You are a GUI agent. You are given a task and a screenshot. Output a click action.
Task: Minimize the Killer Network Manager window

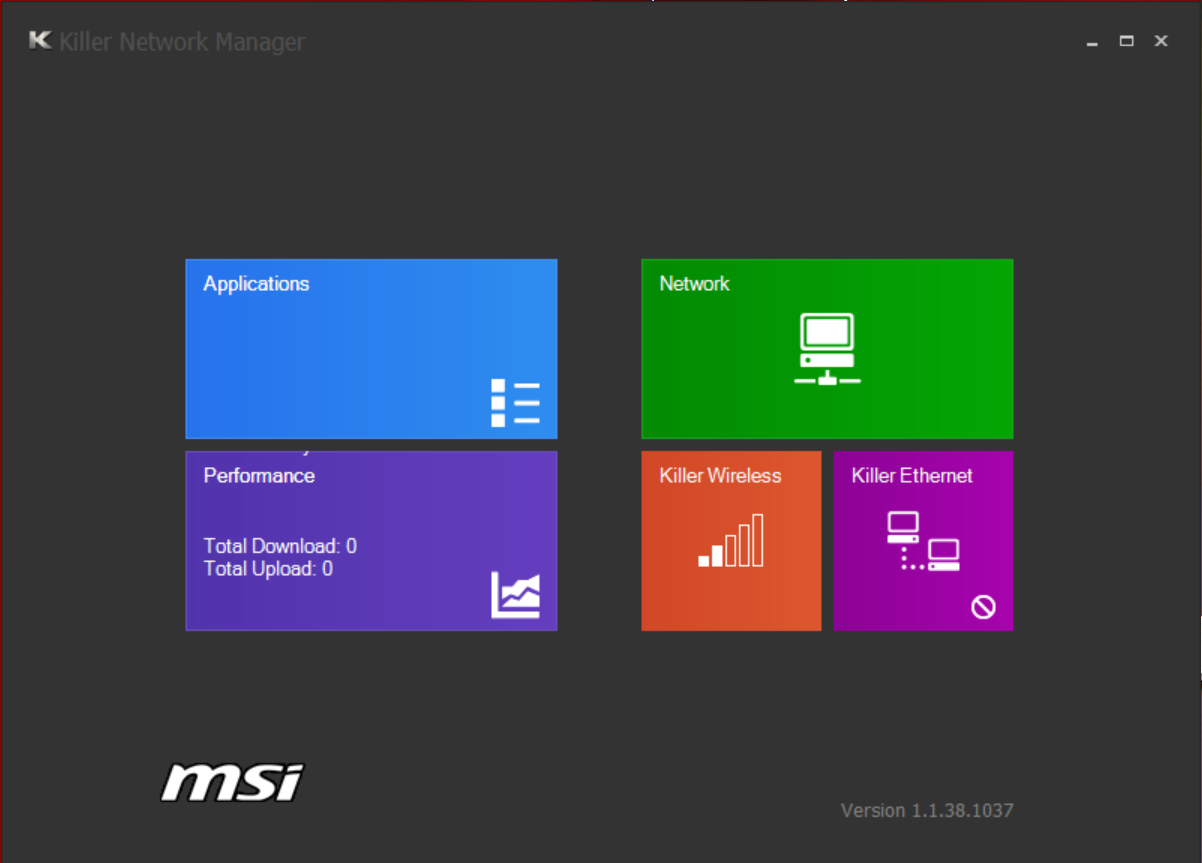[1092, 42]
